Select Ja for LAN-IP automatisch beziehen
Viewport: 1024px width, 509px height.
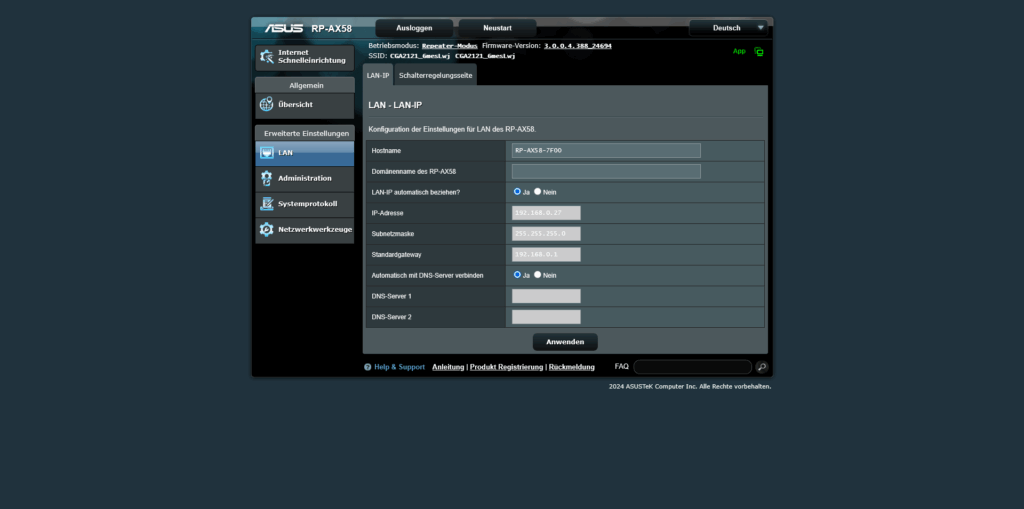[x=517, y=191]
